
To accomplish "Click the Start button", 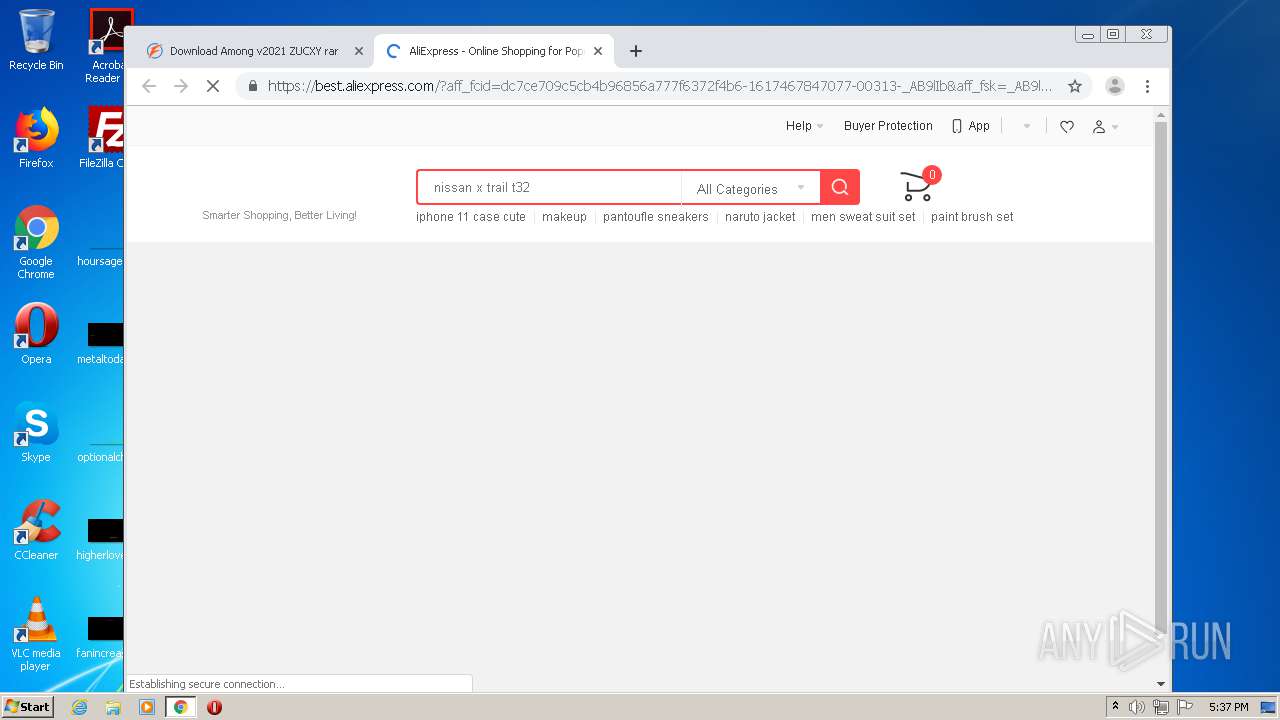I will [28, 707].
